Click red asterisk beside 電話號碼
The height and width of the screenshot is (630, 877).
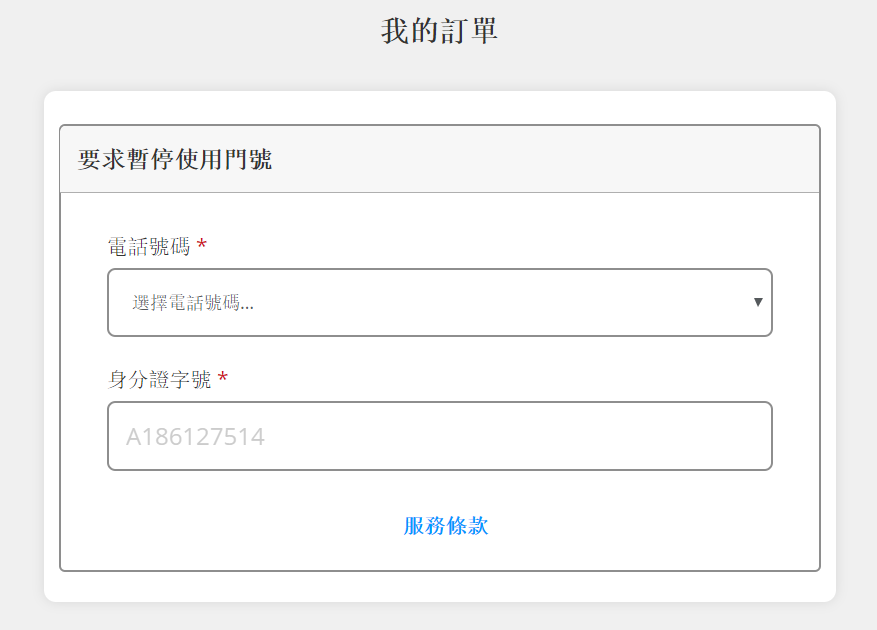202,245
